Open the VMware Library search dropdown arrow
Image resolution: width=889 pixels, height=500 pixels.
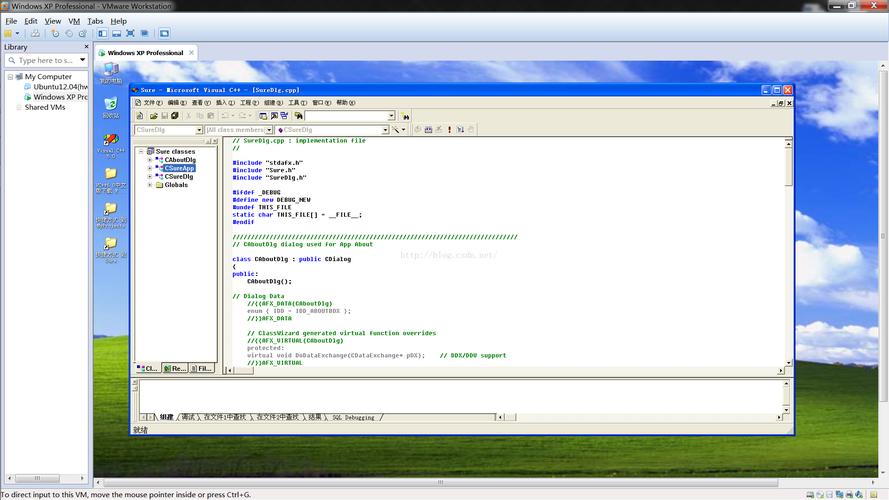pyautogui.click(x=82, y=60)
